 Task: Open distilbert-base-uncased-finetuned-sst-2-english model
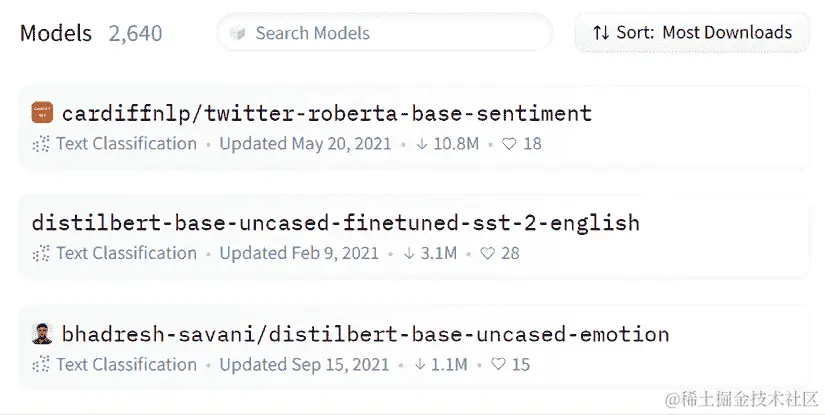click(335, 223)
